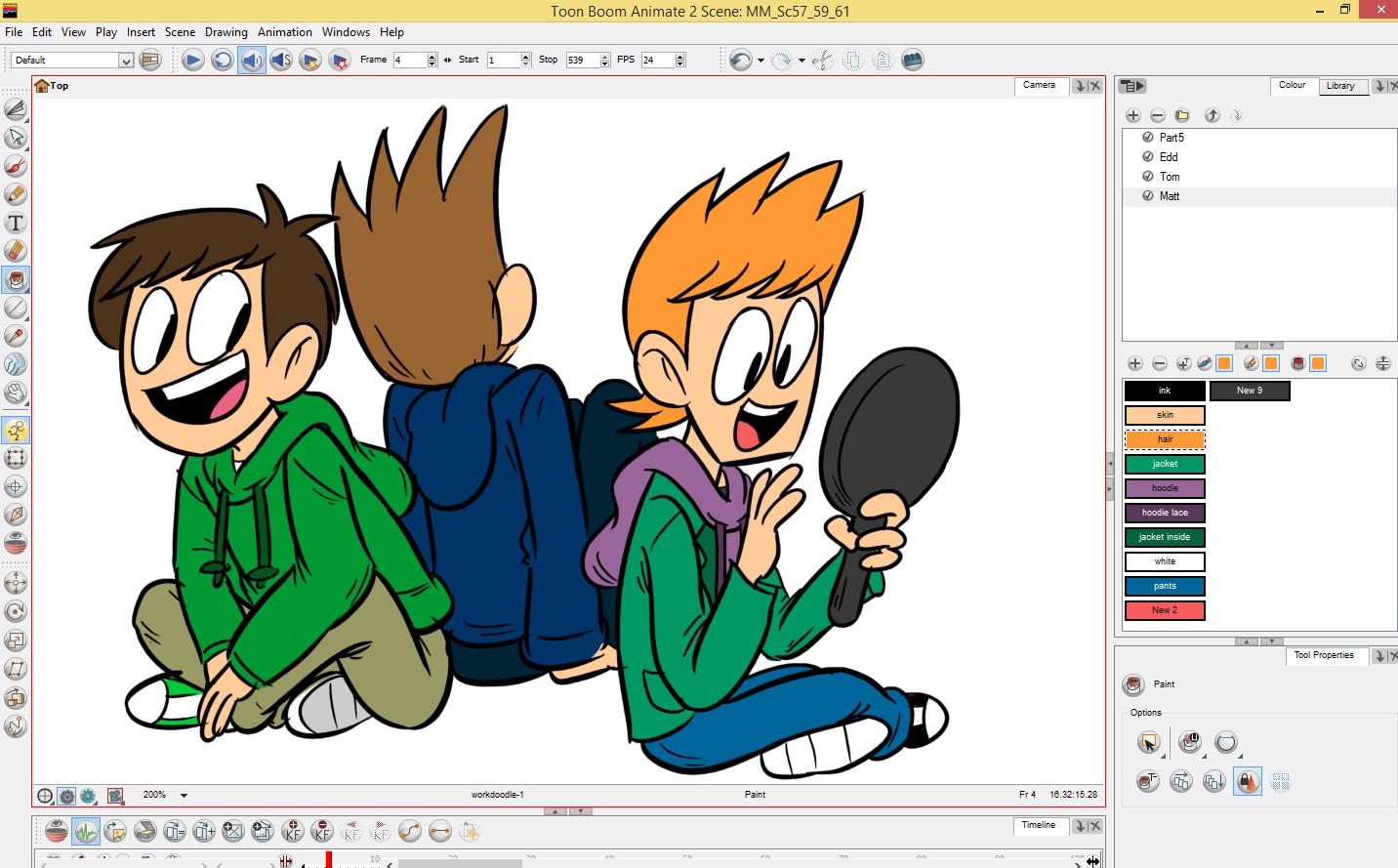Open the Animation menu
Viewport: 1398px width, 868px height.
click(285, 32)
